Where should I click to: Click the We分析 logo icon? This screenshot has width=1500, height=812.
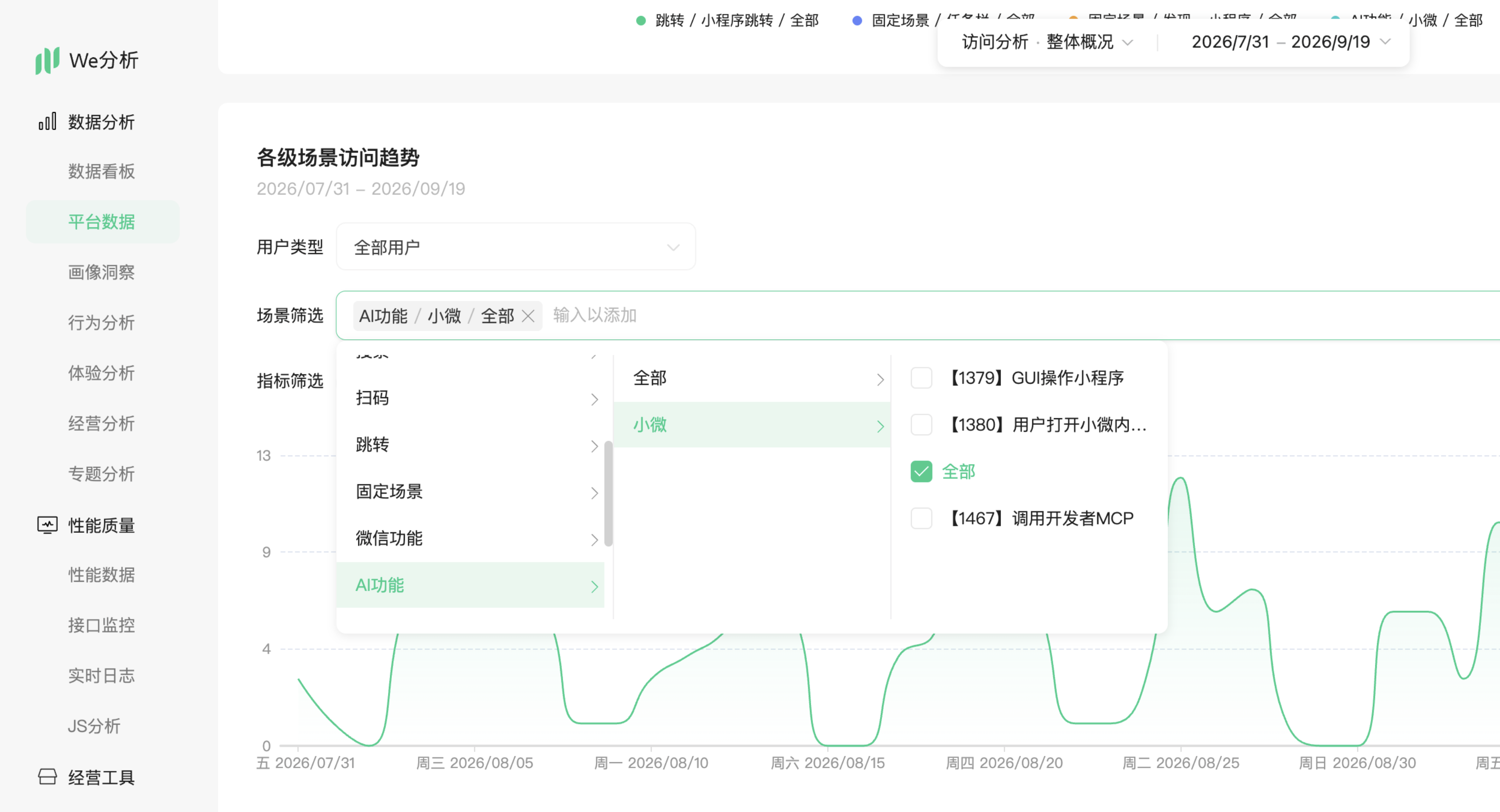[47, 61]
